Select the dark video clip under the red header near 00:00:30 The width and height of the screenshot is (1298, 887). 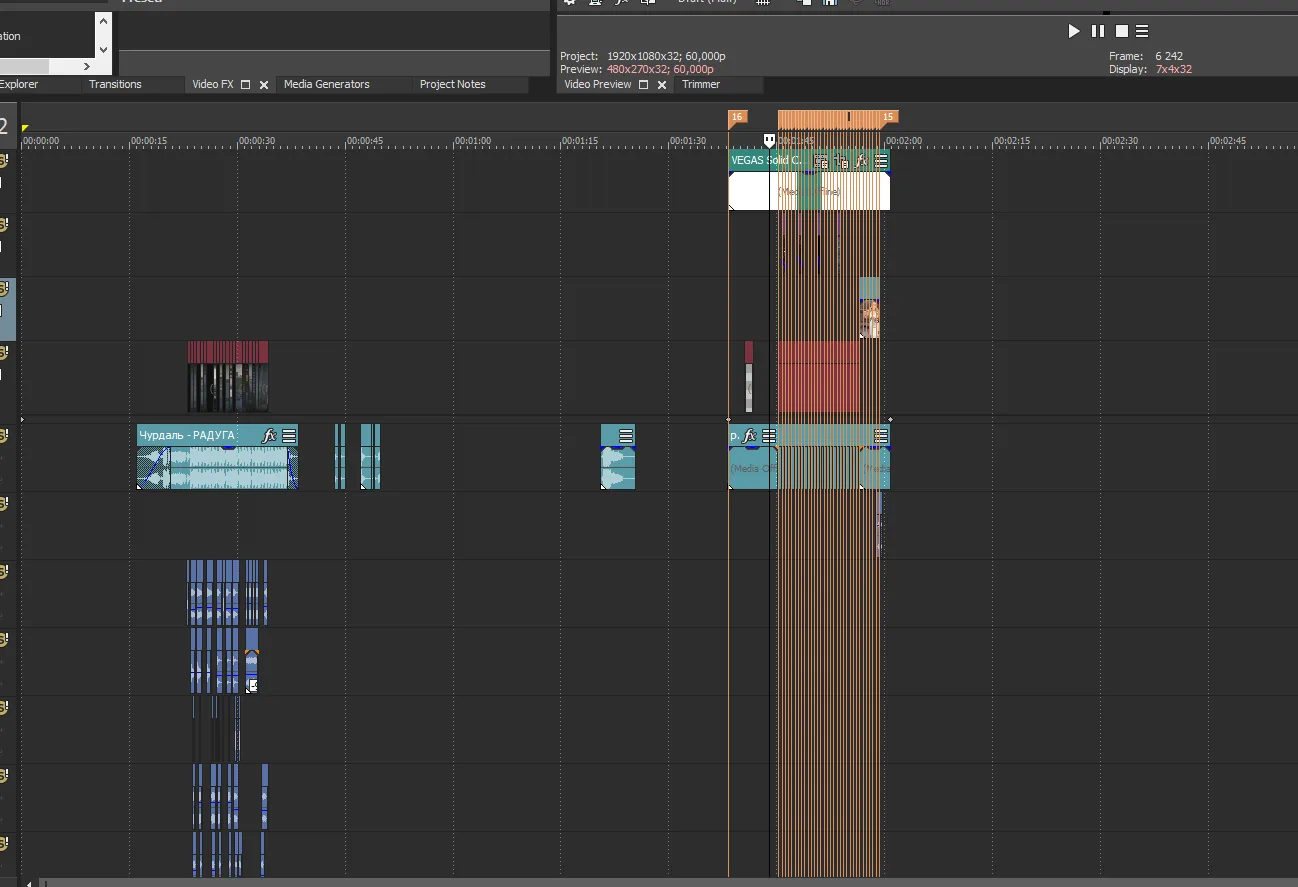pyautogui.click(x=228, y=387)
